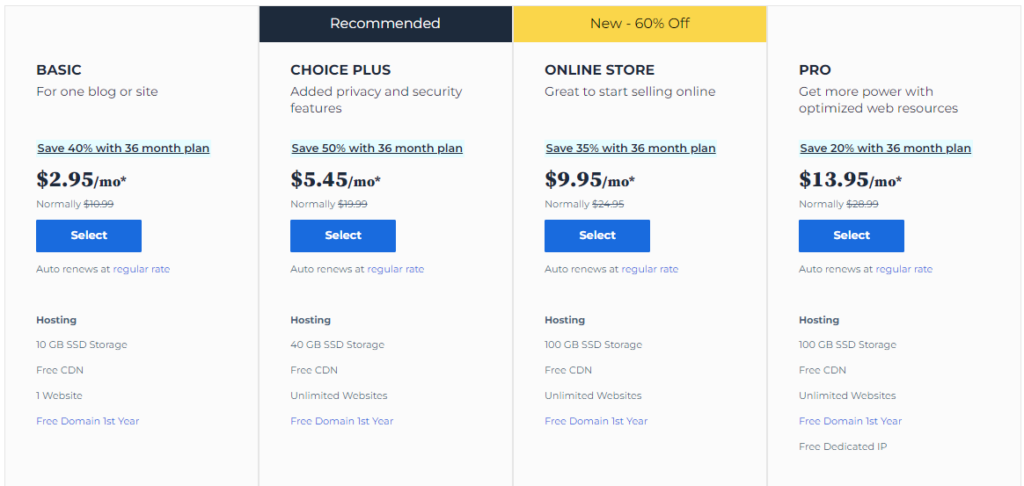Image resolution: width=1024 pixels, height=486 pixels.
Task: Click the $13.95/mo PRO price
Action: click(849, 180)
